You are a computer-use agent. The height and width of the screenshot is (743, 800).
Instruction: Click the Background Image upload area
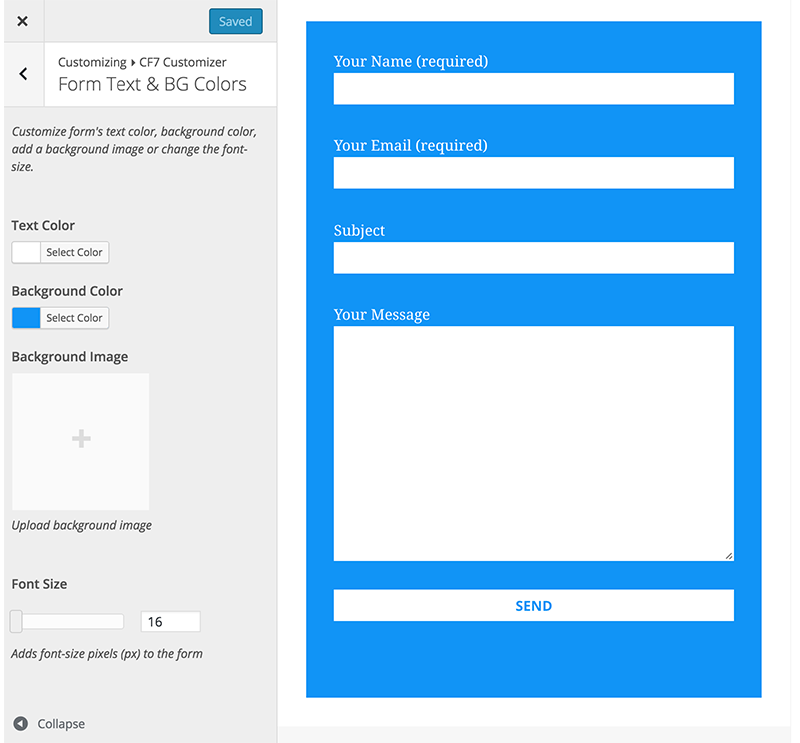click(x=81, y=441)
